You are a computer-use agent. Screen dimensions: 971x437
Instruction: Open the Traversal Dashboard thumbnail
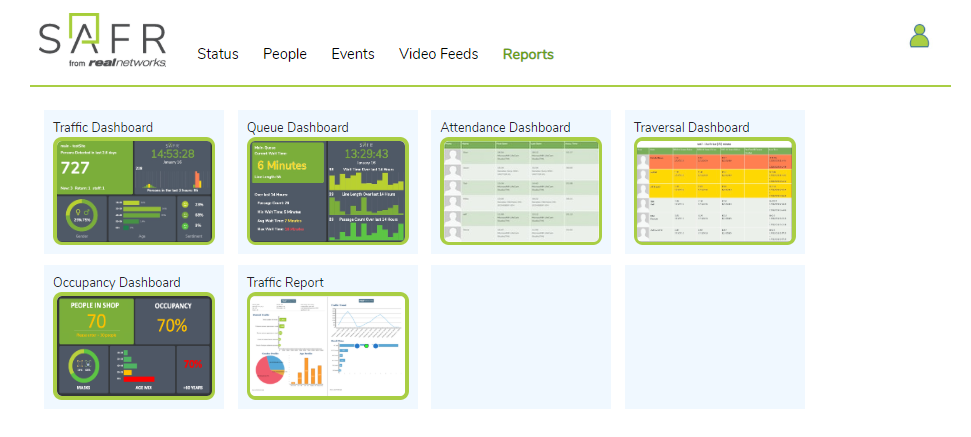715,191
